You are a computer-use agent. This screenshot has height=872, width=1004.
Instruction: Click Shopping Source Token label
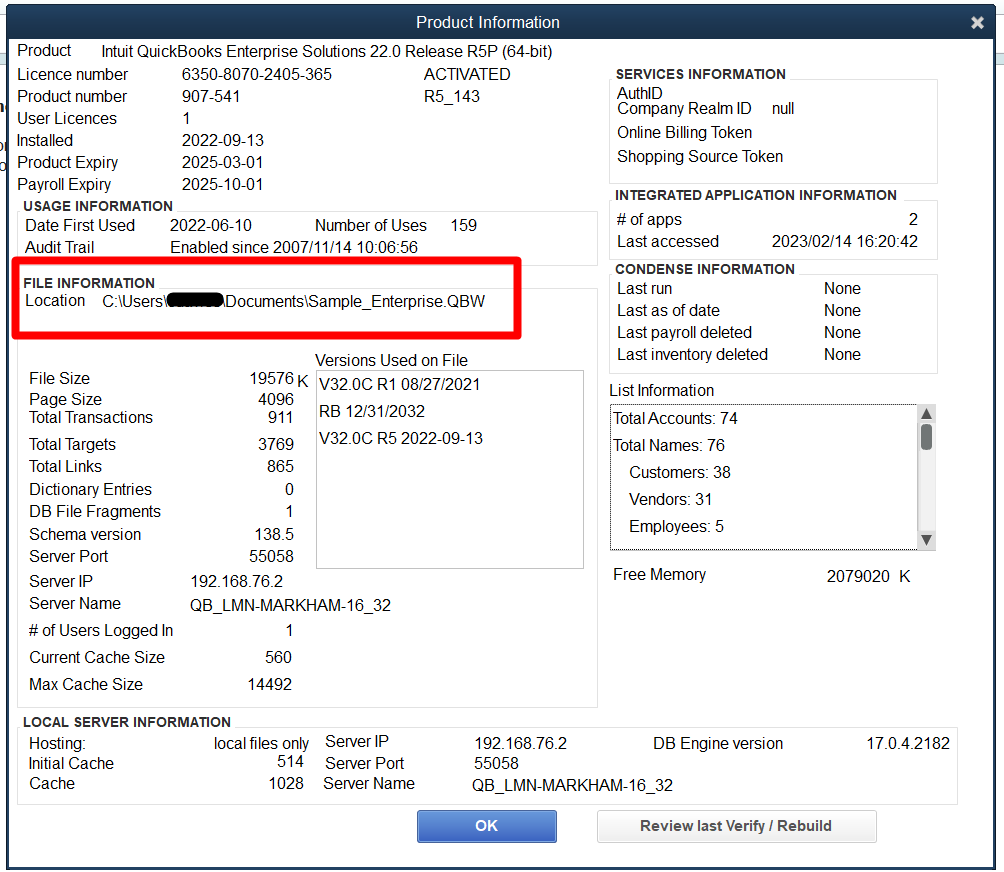point(700,157)
